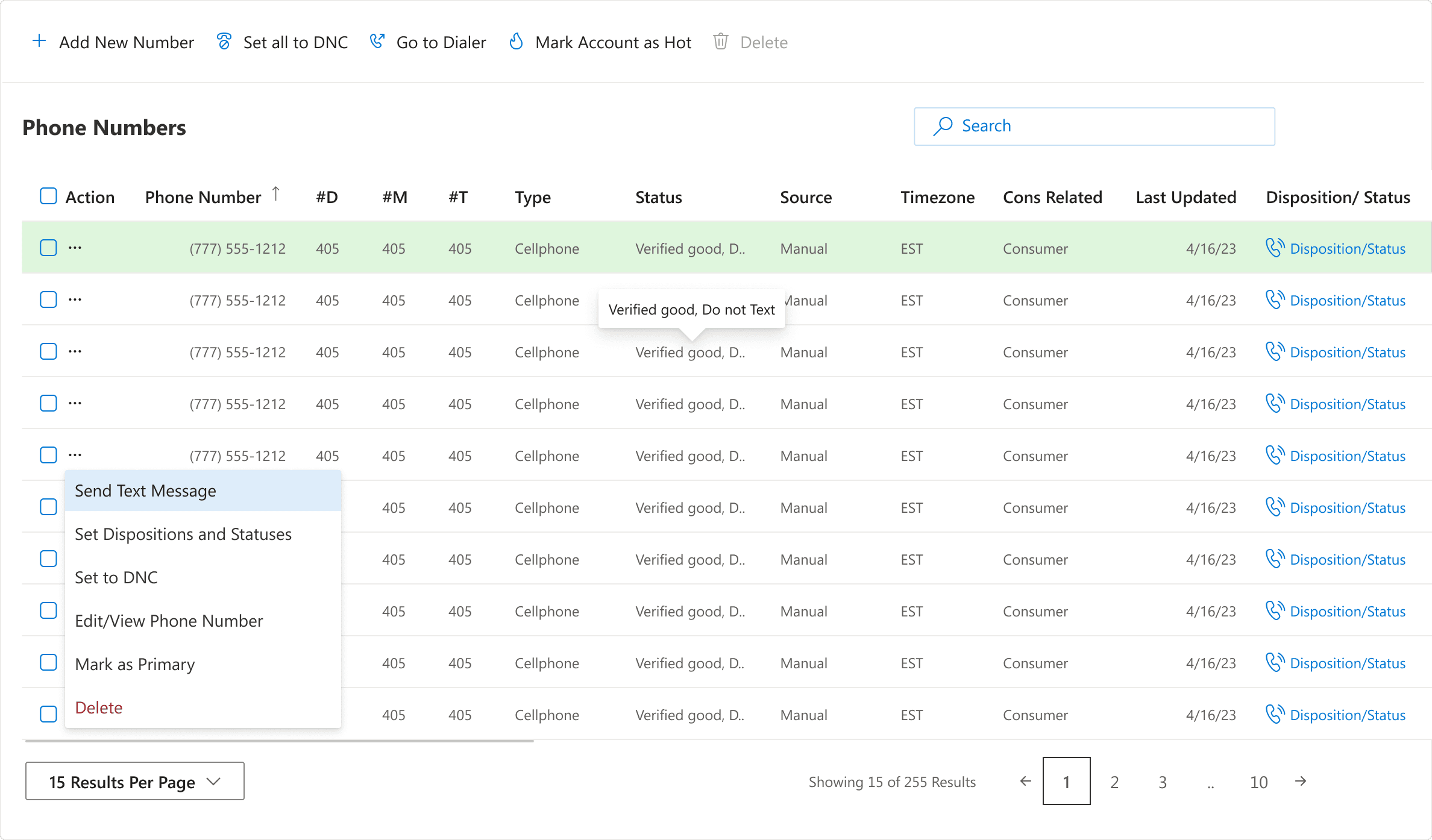Open the ellipsis action menu in the first row
The width and height of the screenshot is (1432, 840).
pos(75,248)
